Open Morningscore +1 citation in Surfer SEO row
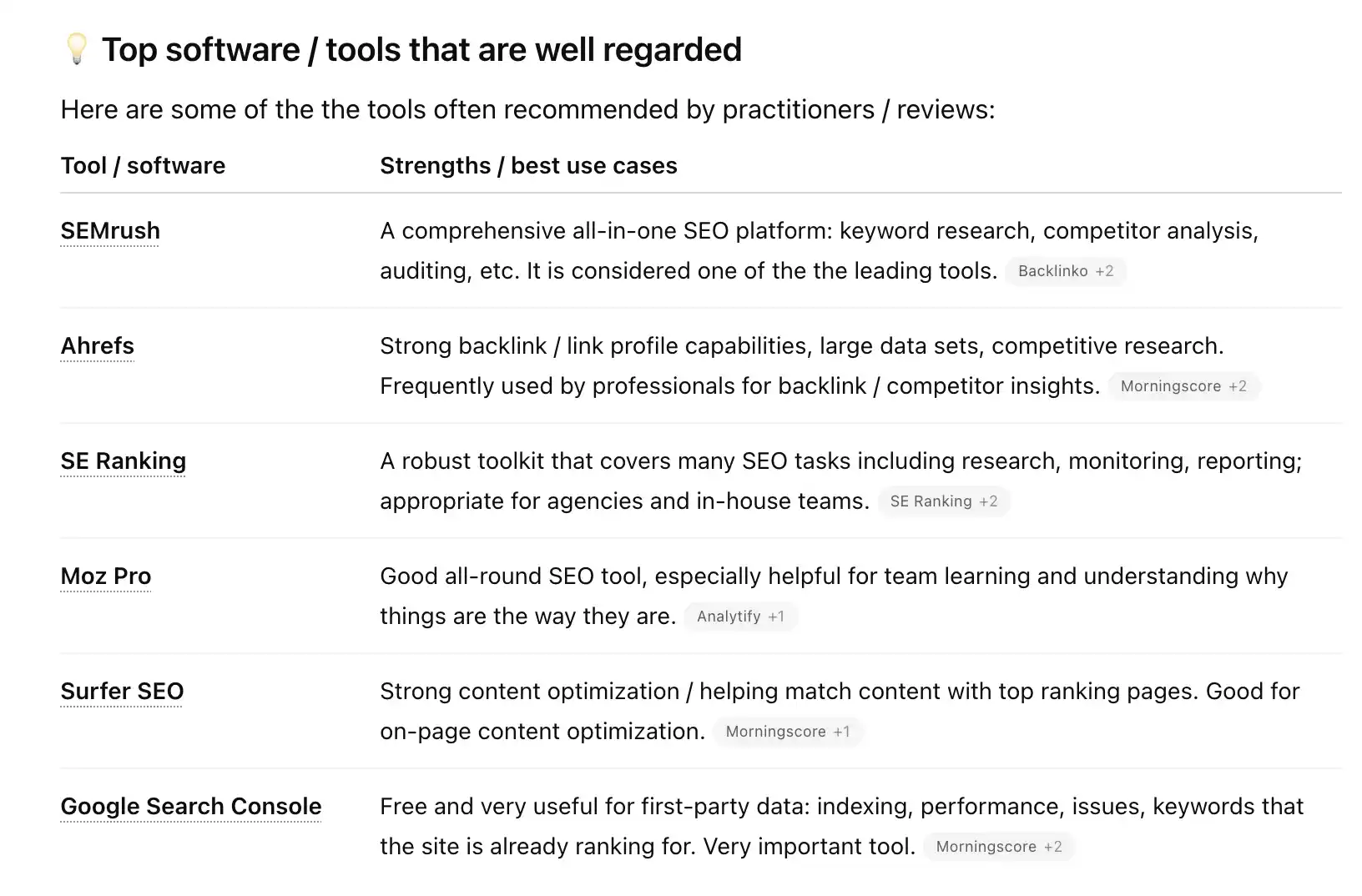Screen dimensions: 1362x896 pos(787,732)
